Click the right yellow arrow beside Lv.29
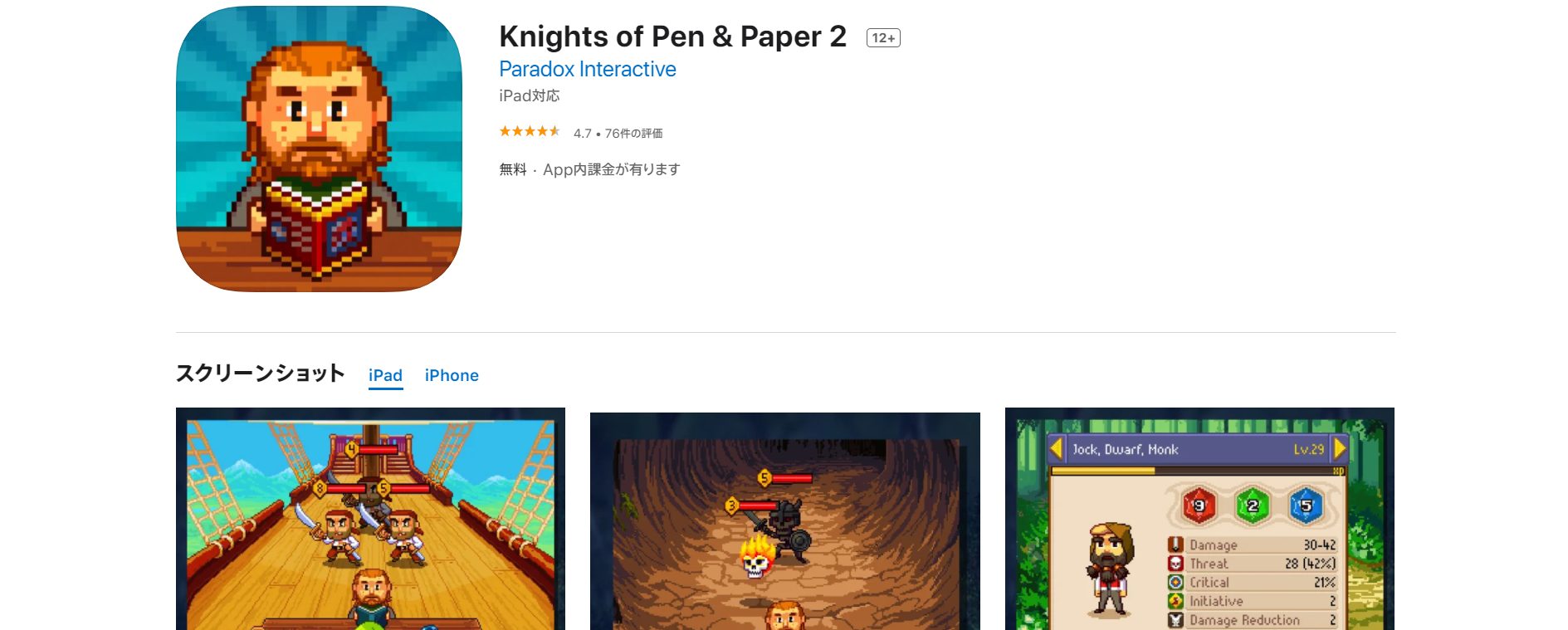Image resolution: width=1568 pixels, height=630 pixels. click(x=1339, y=449)
